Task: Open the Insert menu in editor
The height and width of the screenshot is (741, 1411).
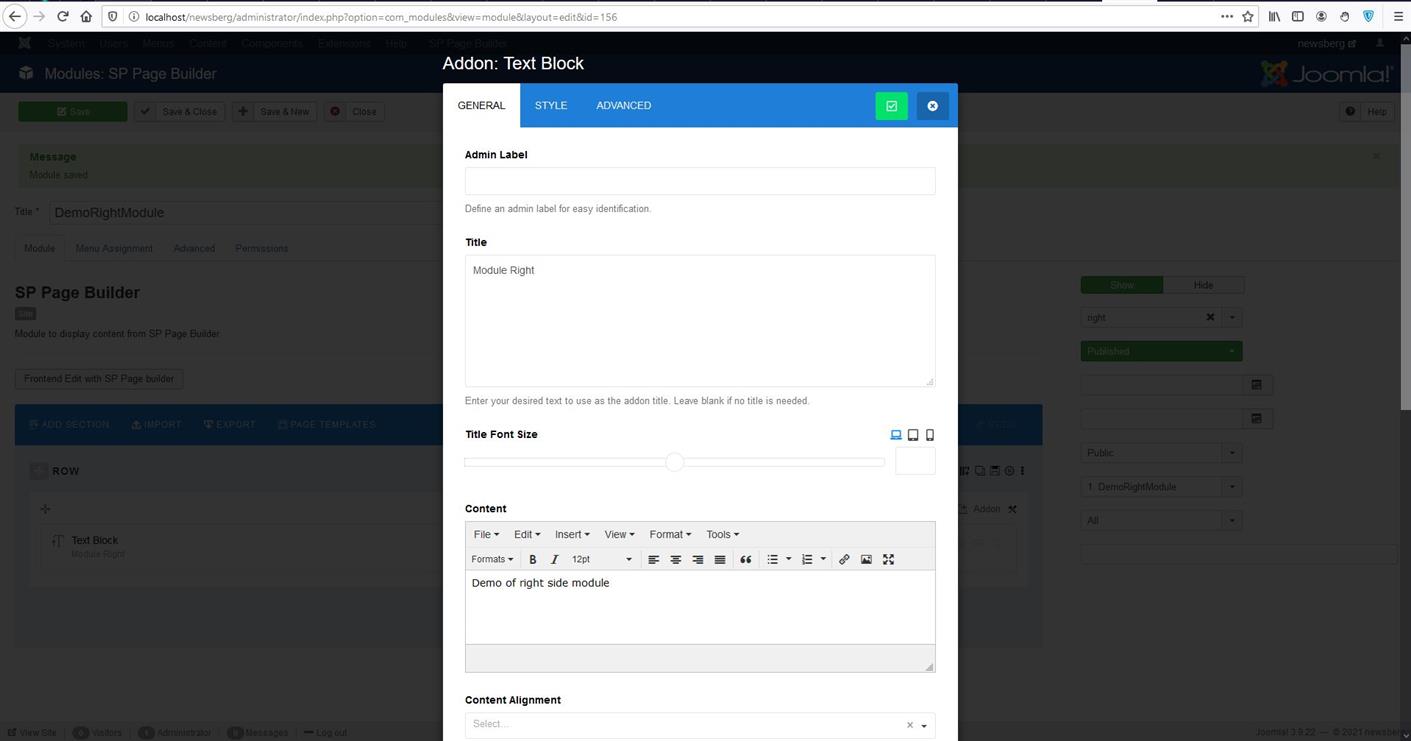Action: pyautogui.click(x=571, y=535)
